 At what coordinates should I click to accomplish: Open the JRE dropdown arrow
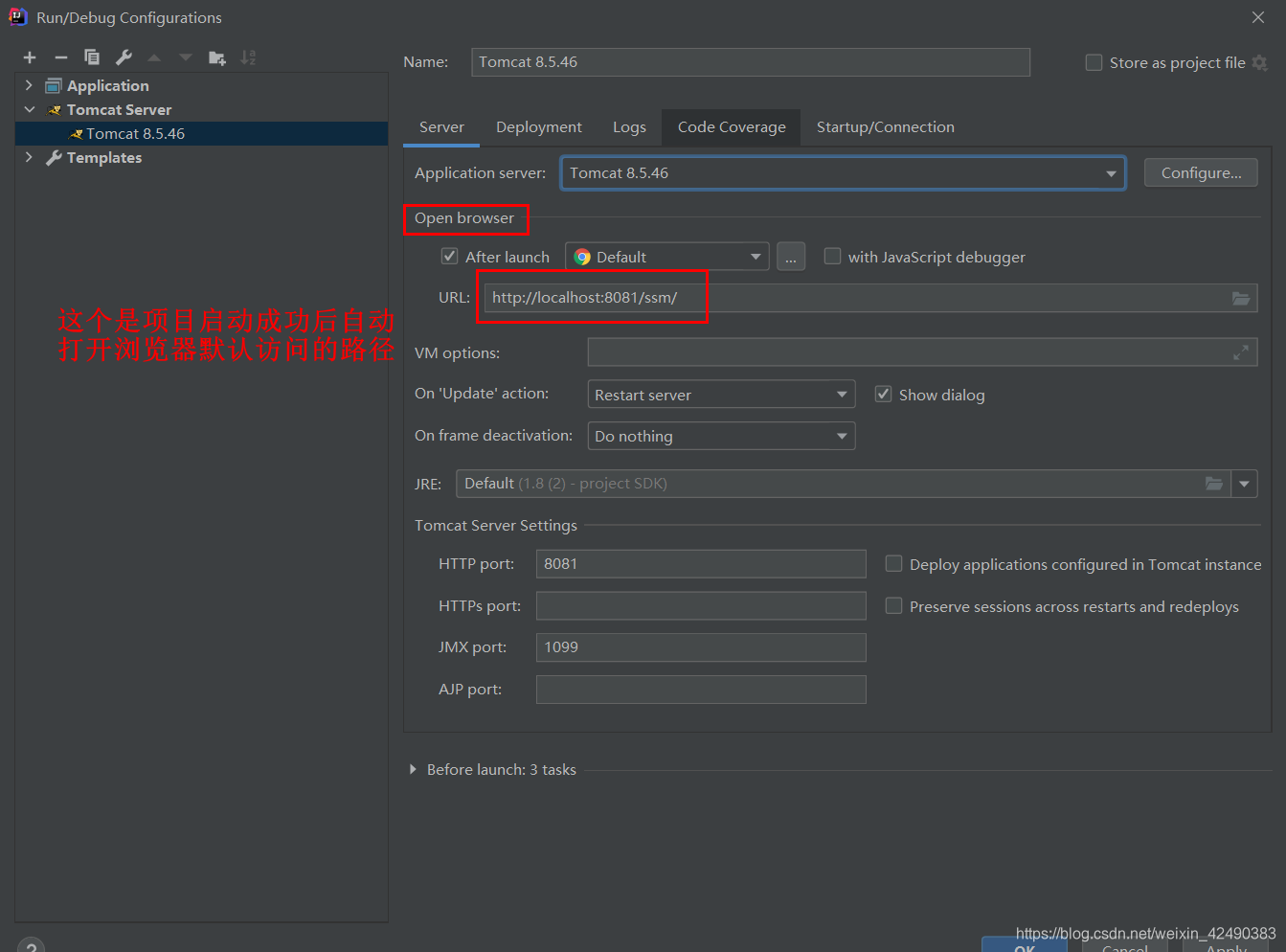[x=1244, y=484]
